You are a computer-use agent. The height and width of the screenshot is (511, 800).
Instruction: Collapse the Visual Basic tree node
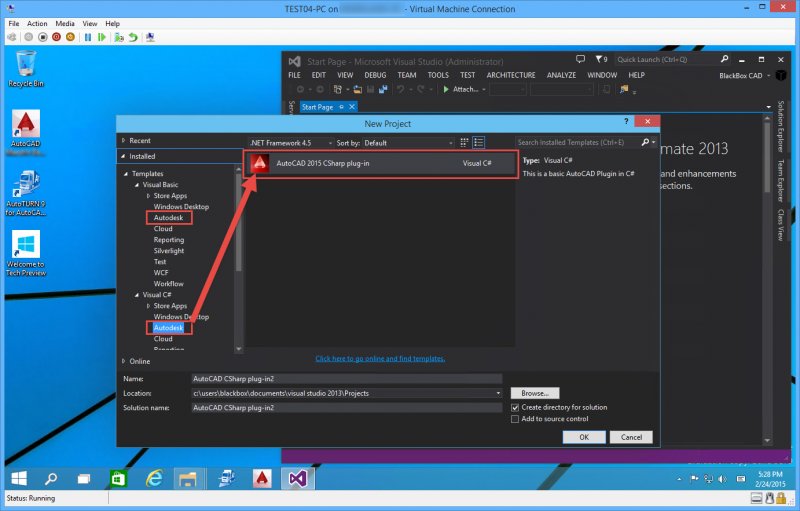point(137,185)
